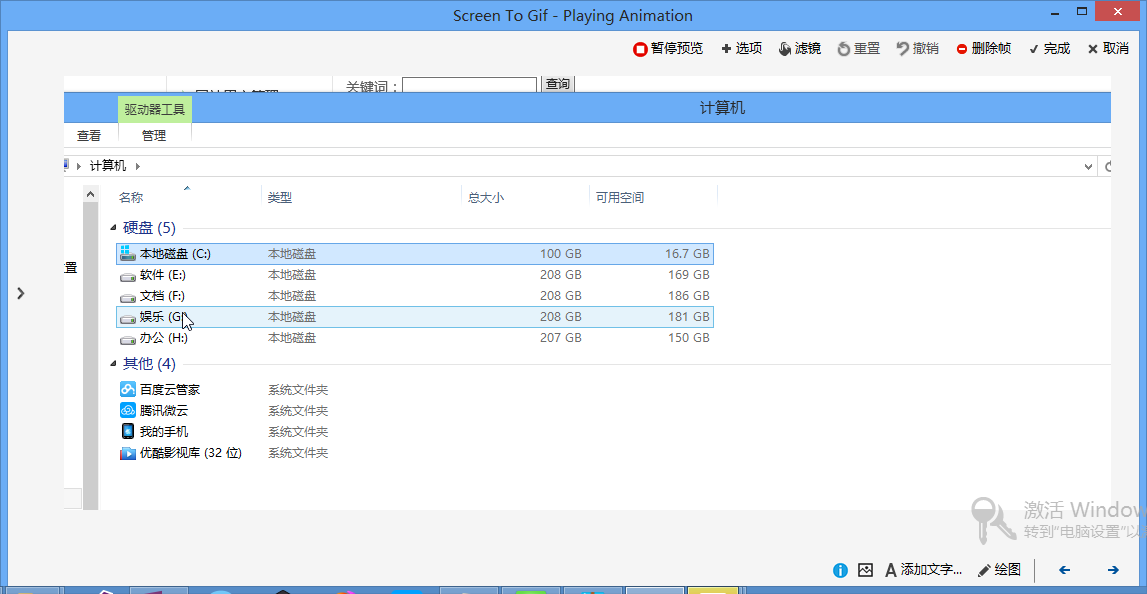1147x594 pixels.
Task: Sort by the 名称 column header
Action: pos(131,198)
